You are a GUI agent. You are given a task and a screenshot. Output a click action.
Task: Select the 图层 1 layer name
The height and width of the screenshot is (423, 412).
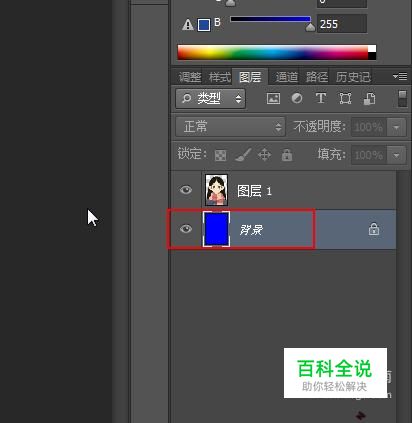coord(254,191)
